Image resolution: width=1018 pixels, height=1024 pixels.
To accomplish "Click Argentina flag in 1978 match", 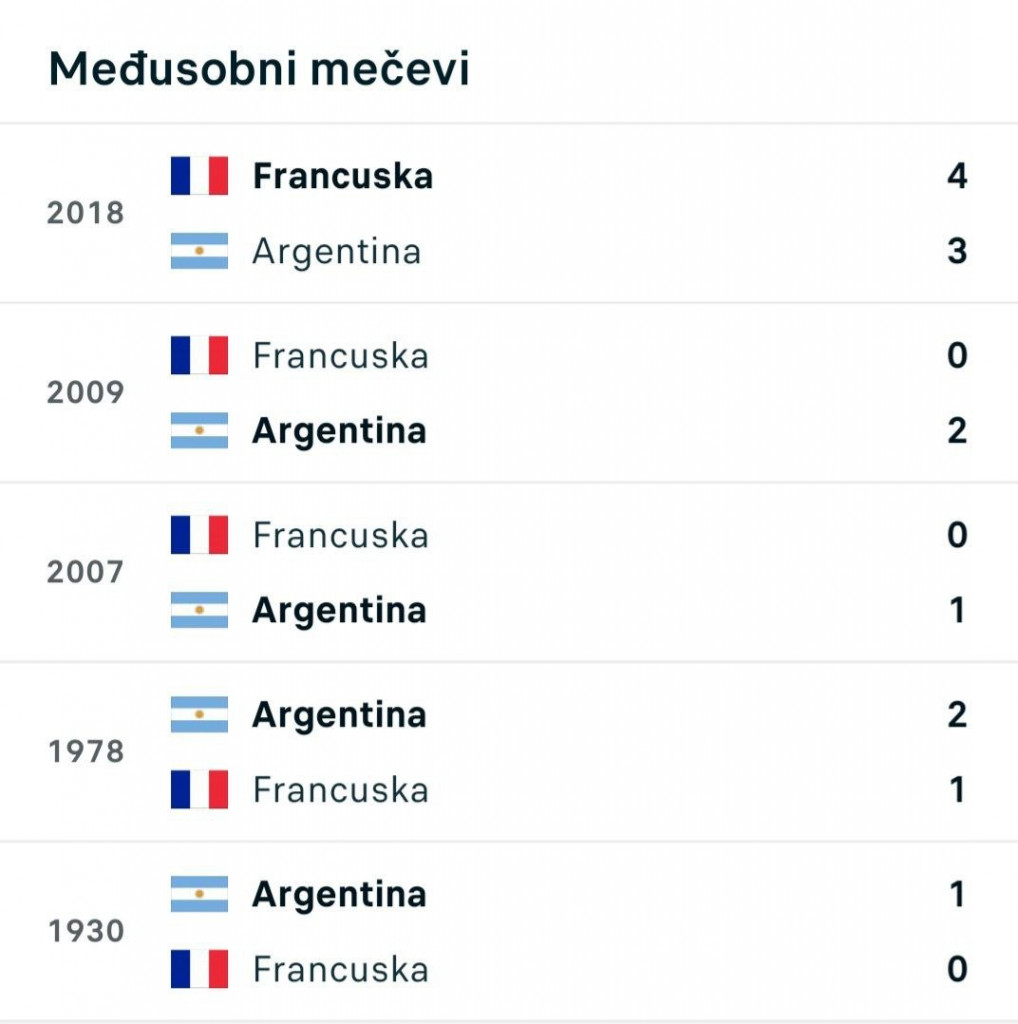I will click(199, 715).
